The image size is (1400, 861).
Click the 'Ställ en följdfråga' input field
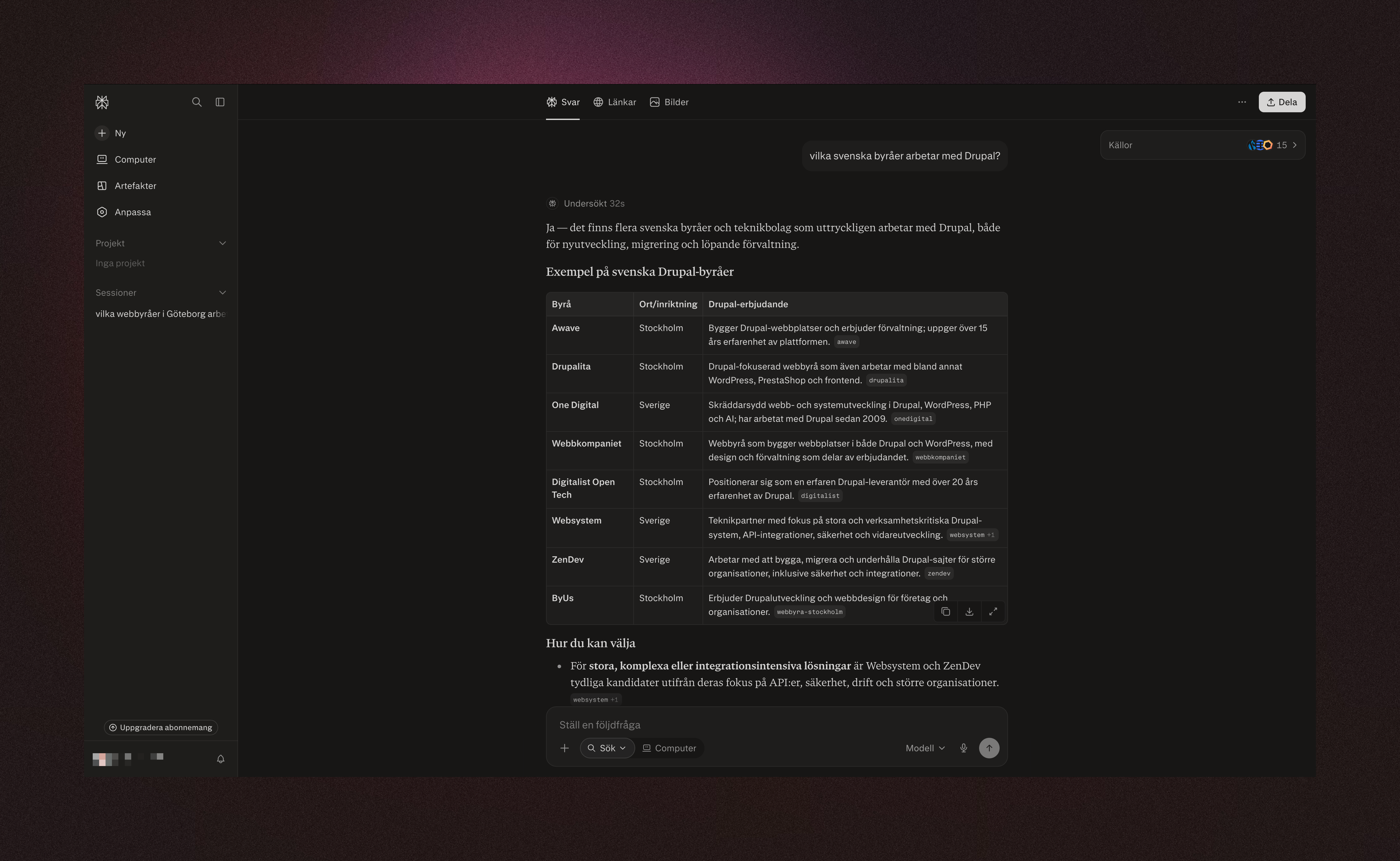click(777, 725)
